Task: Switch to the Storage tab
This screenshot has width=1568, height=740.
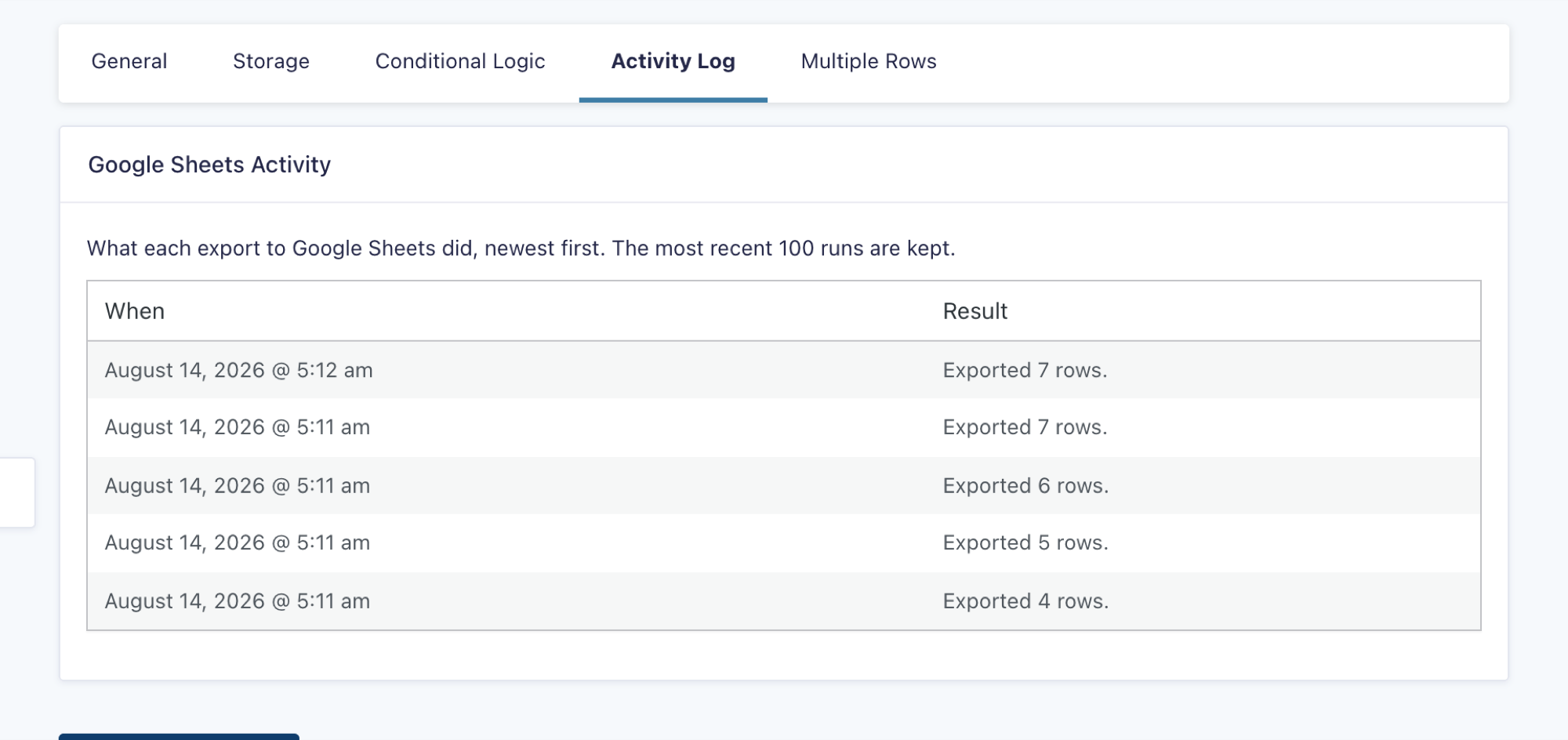Action: coord(271,61)
